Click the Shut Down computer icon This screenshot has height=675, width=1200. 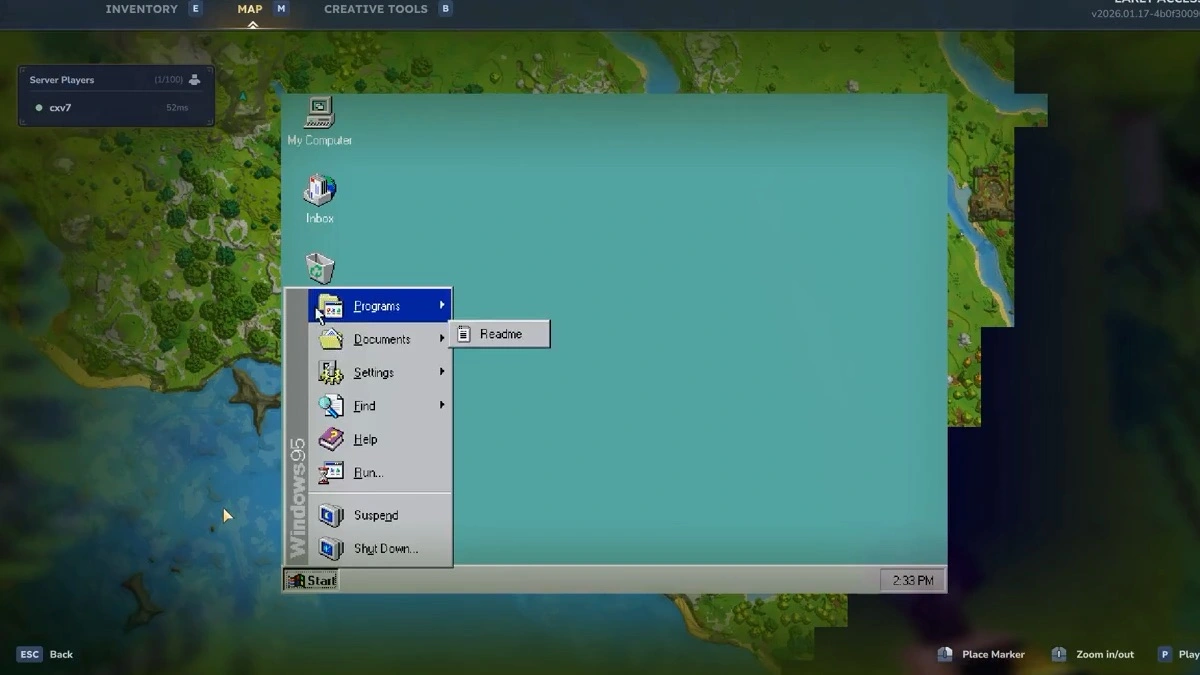(x=331, y=548)
